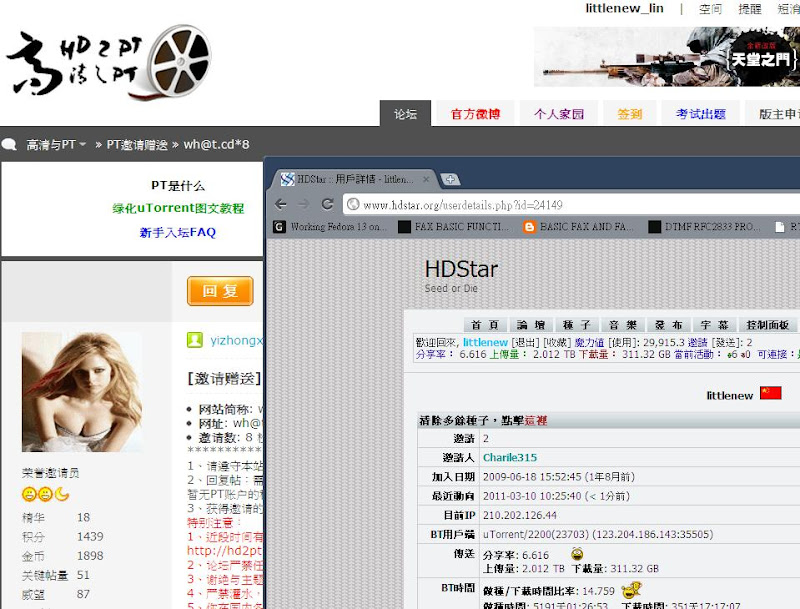The height and width of the screenshot is (609, 800).
Task: Click the back arrow in browser window
Action: (x=281, y=205)
